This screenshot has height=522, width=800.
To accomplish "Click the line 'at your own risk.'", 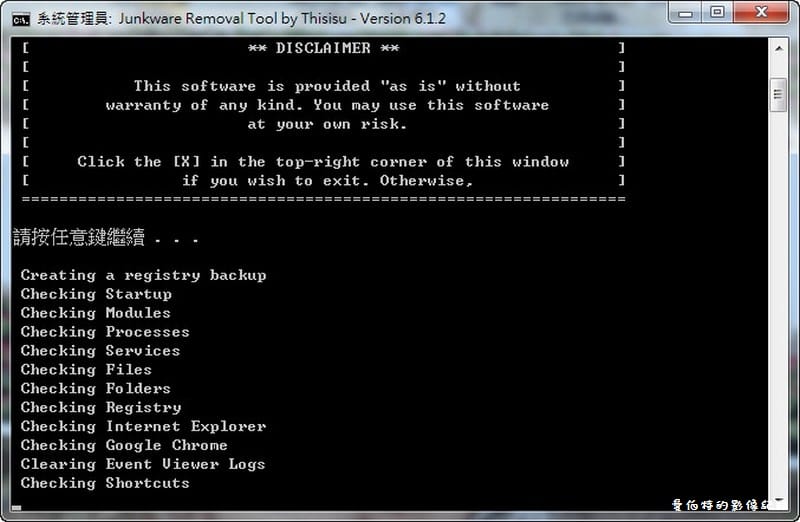I will coord(327,124).
